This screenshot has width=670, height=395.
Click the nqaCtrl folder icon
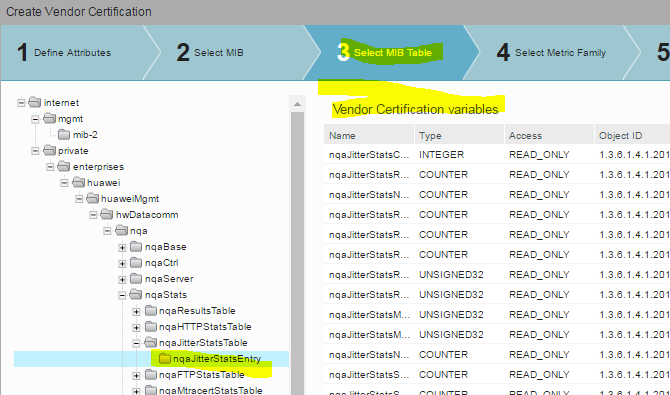[136, 262]
